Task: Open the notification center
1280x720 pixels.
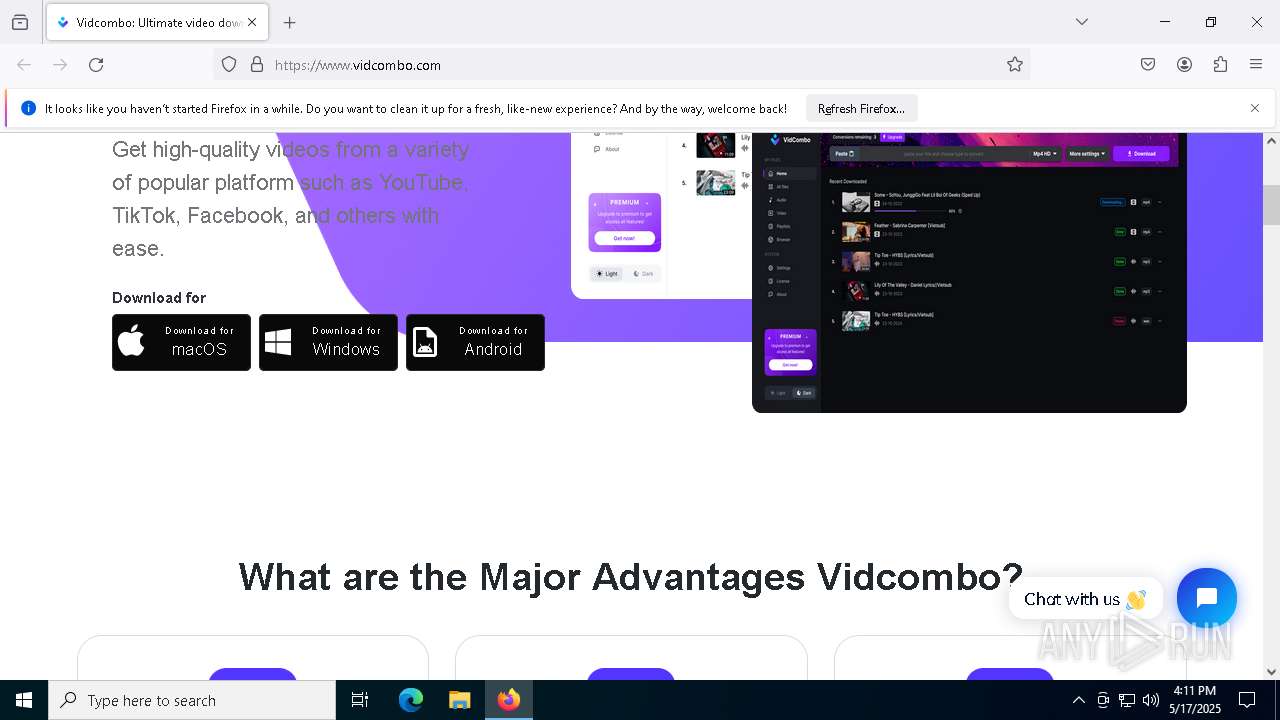Action: tap(1247, 700)
